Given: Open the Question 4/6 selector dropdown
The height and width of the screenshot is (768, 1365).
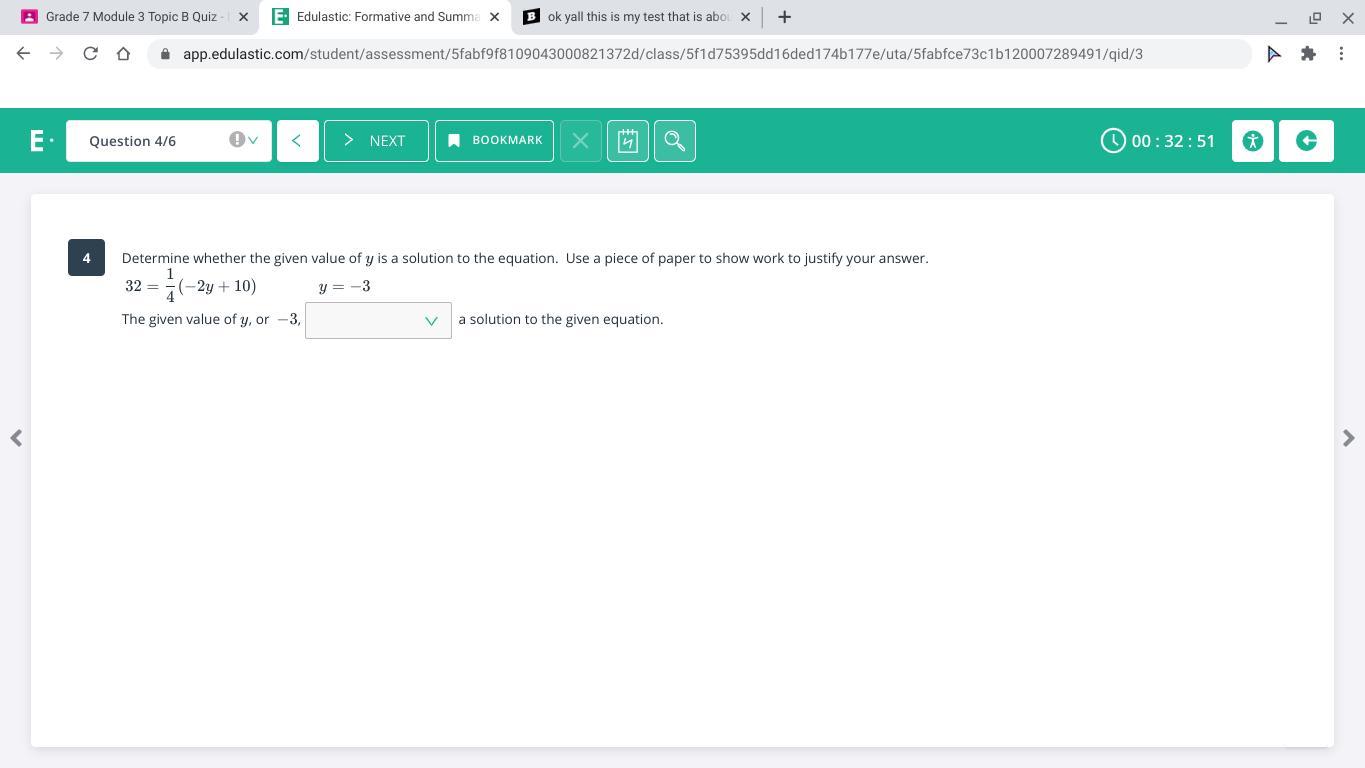Looking at the screenshot, I should [169, 141].
